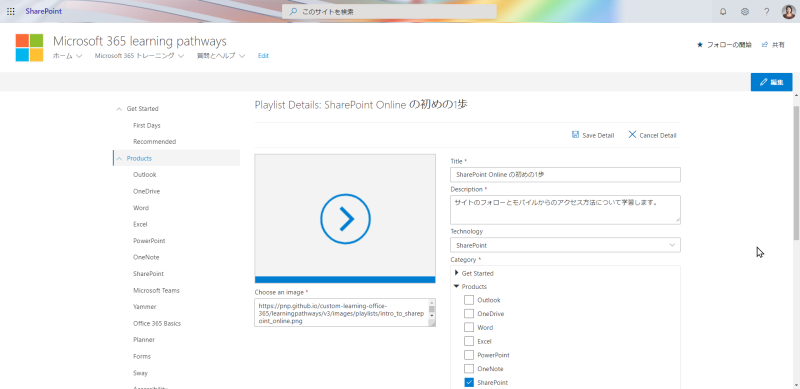
Task: Collapse the Get Started sidebar group
Action: (x=119, y=109)
